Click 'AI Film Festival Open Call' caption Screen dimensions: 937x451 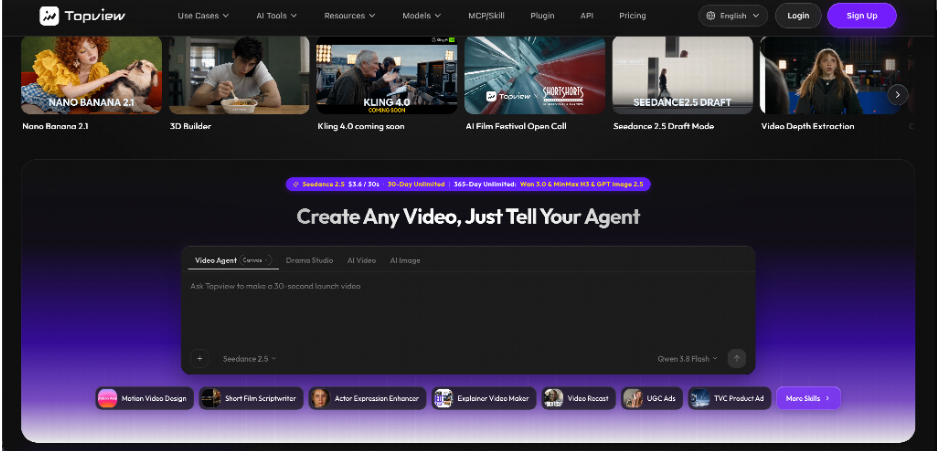(x=516, y=127)
